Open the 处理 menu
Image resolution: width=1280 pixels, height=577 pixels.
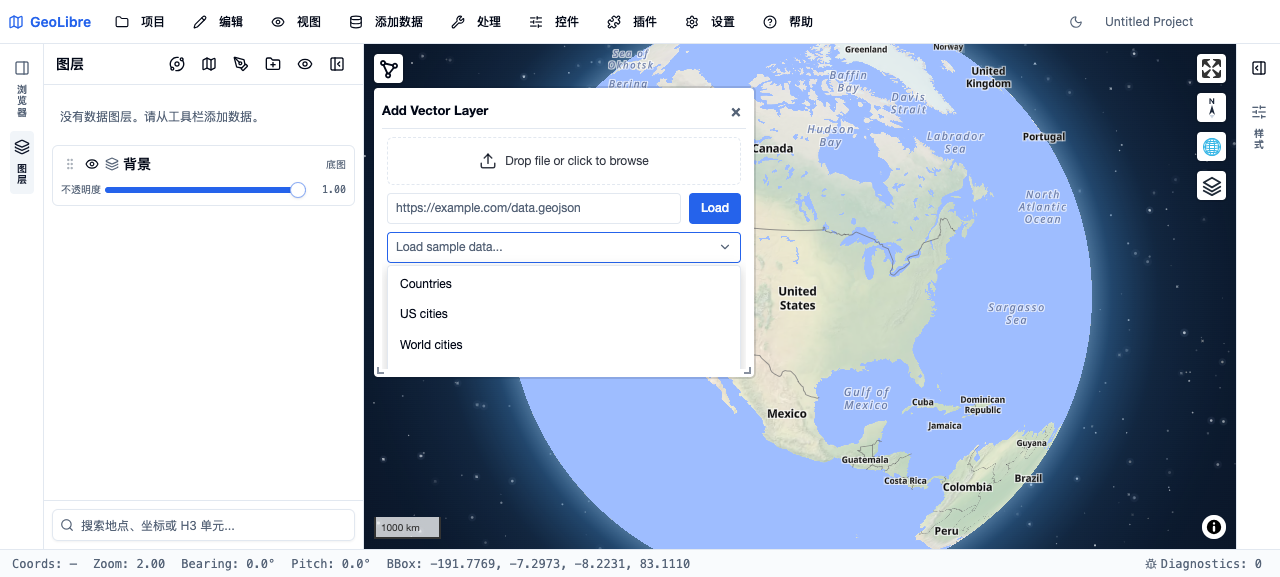point(476,22)
